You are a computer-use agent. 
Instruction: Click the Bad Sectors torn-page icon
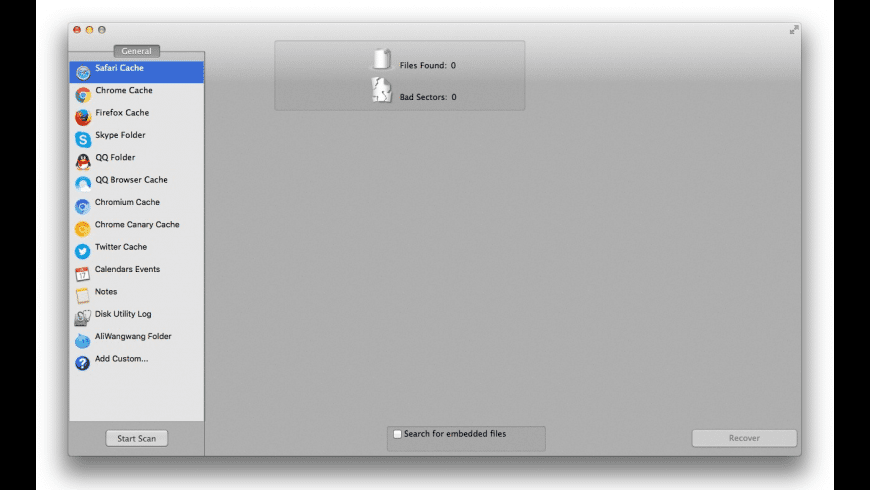pyautogui.click(x=382, y=90)
